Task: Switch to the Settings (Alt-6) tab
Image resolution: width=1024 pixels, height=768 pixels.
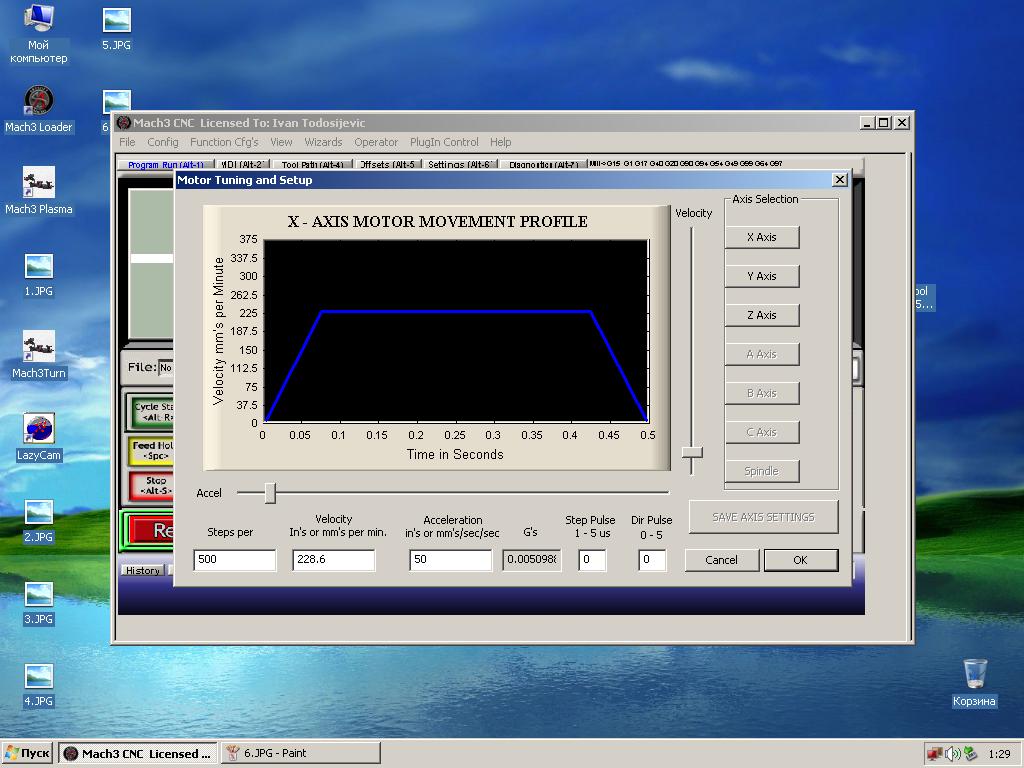Action: point(459,165)
